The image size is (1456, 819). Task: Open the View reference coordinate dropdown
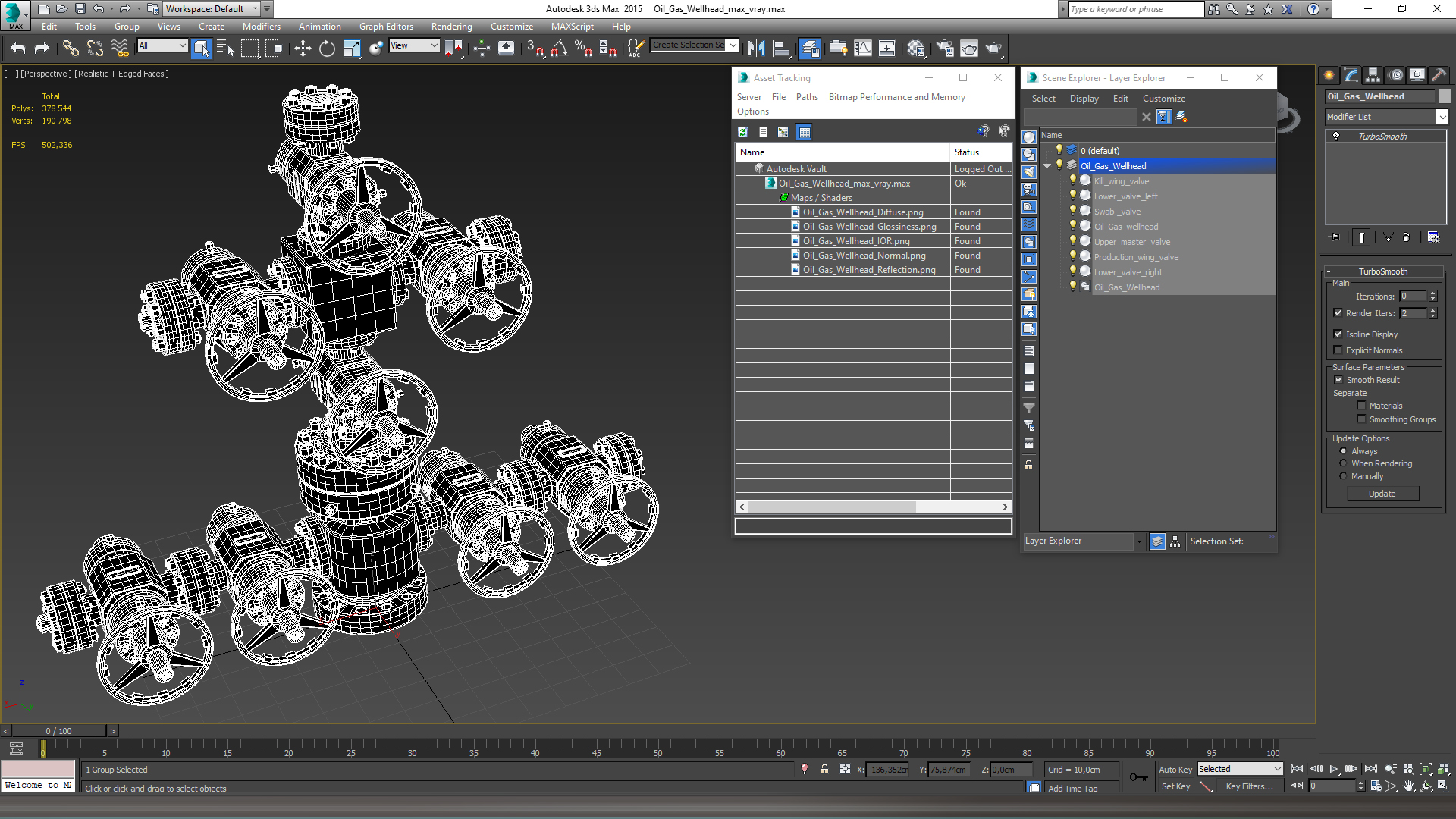tap(435, 45)
